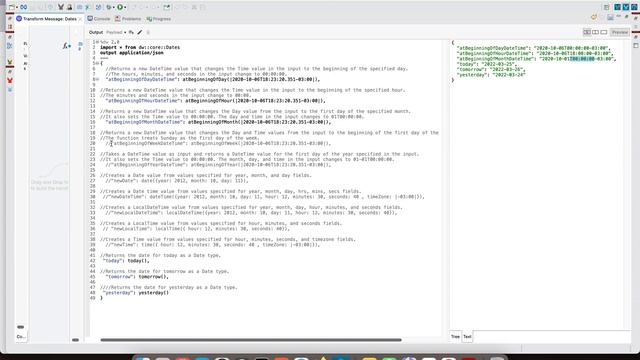Click the refresh icon with dropdown
This screenshot has width=640, height=360.
(x=109, y=7)
